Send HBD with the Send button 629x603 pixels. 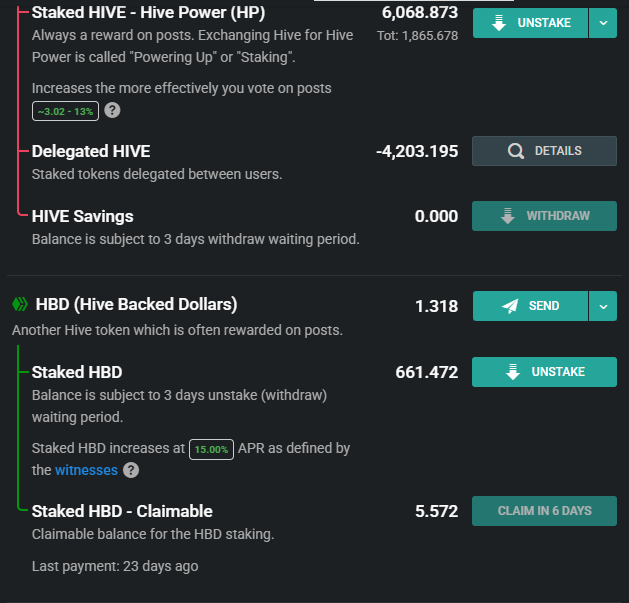click(x=530, y=306)
